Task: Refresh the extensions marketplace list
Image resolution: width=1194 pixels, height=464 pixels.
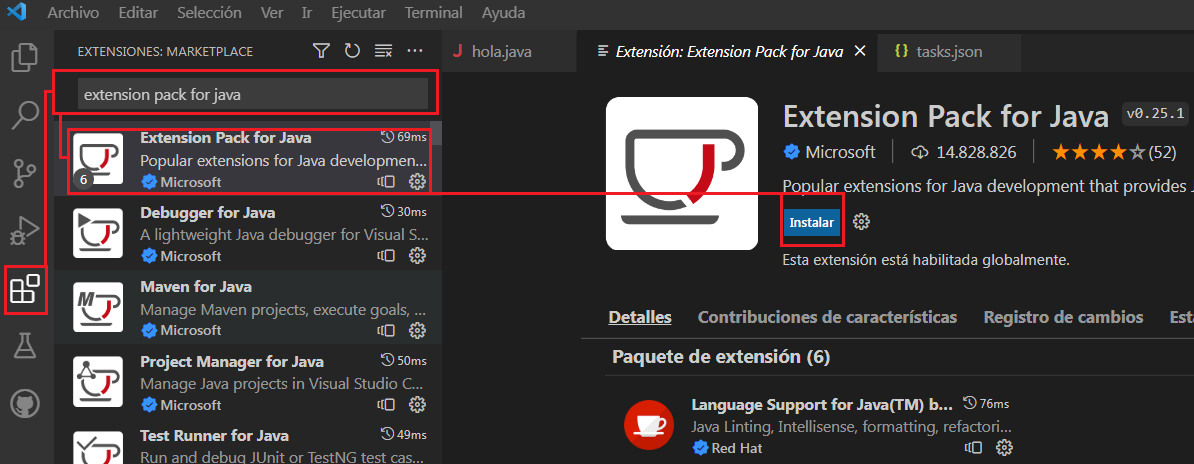Action: [352, 51]
